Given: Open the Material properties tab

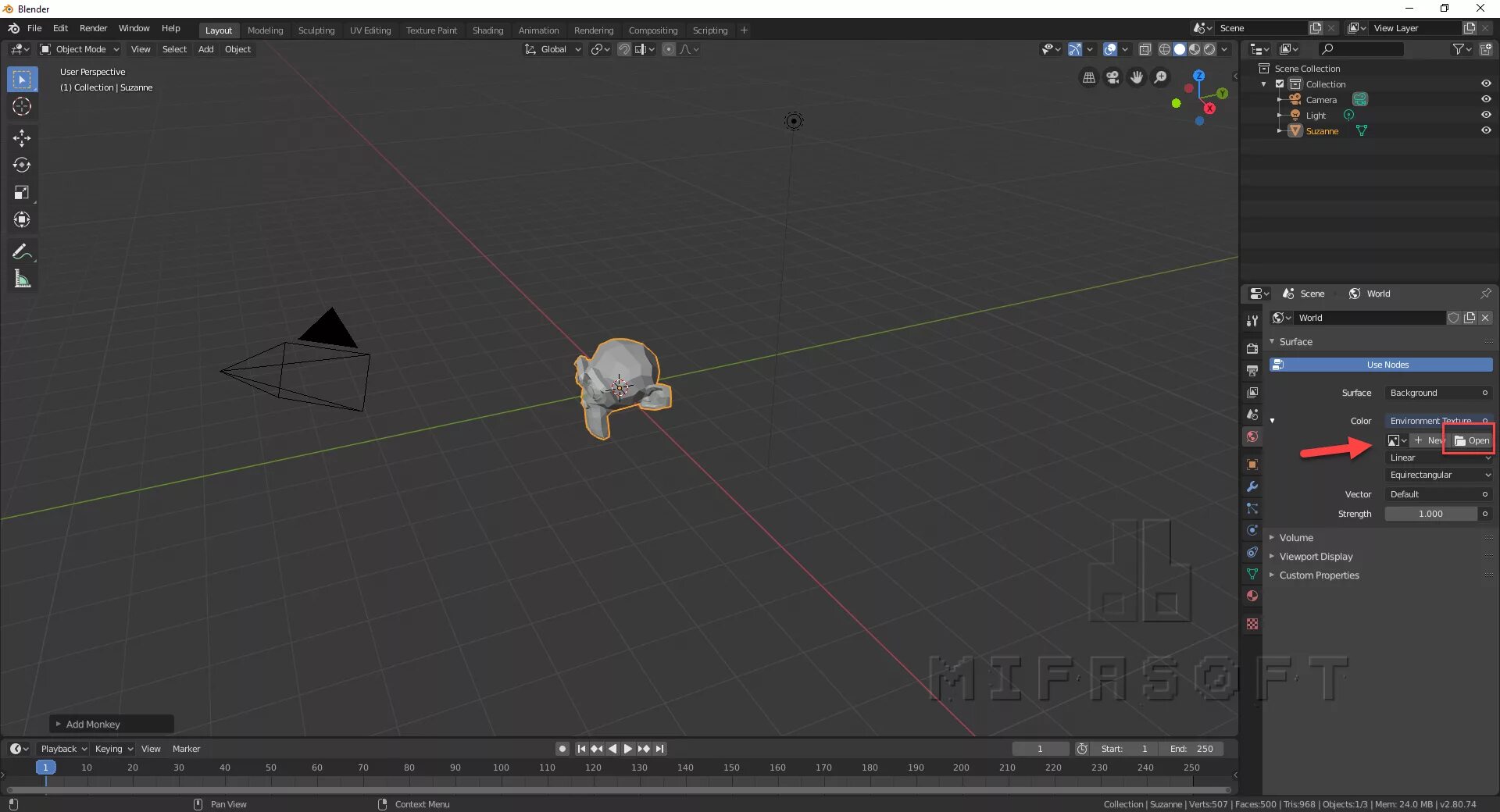Looking at the screenshot, I should (1252, 596).
